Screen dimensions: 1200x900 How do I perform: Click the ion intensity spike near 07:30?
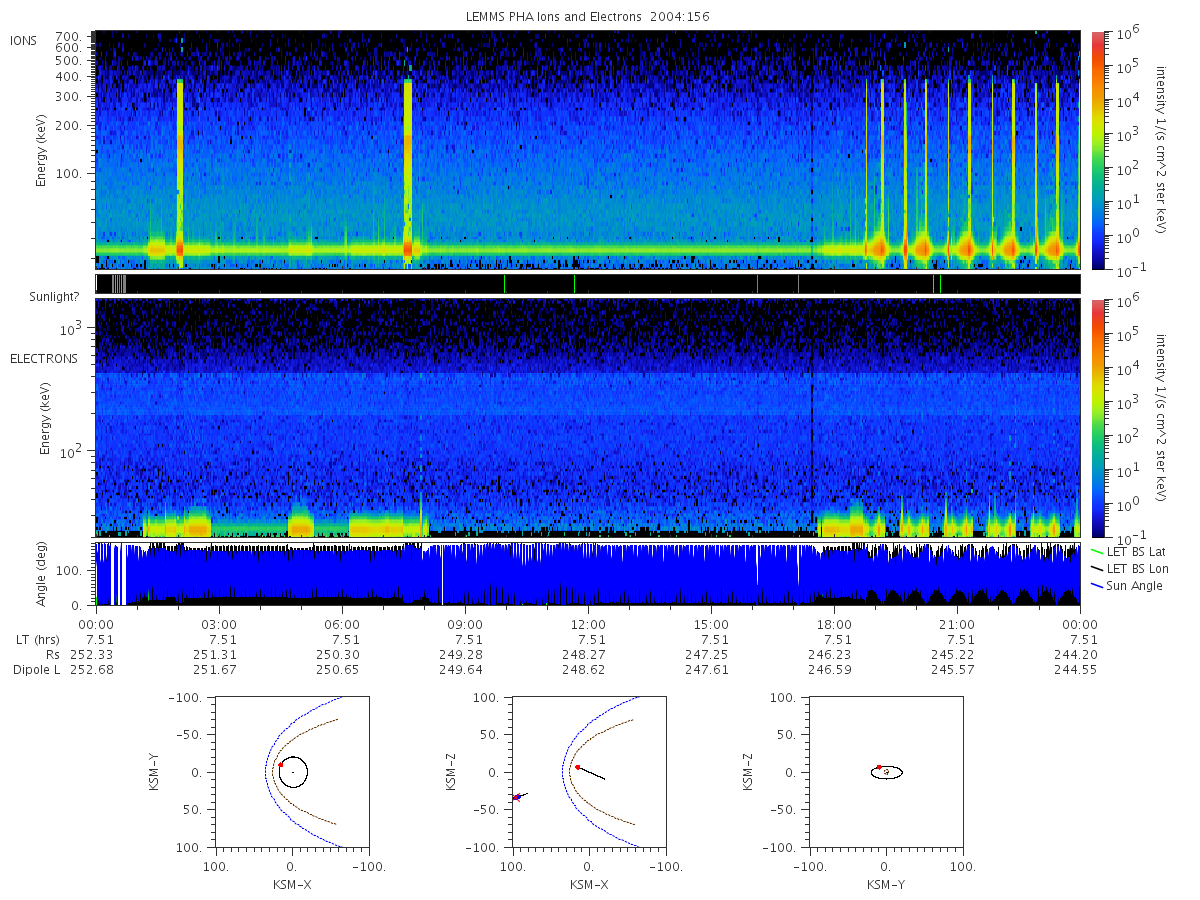click(408, 170)
